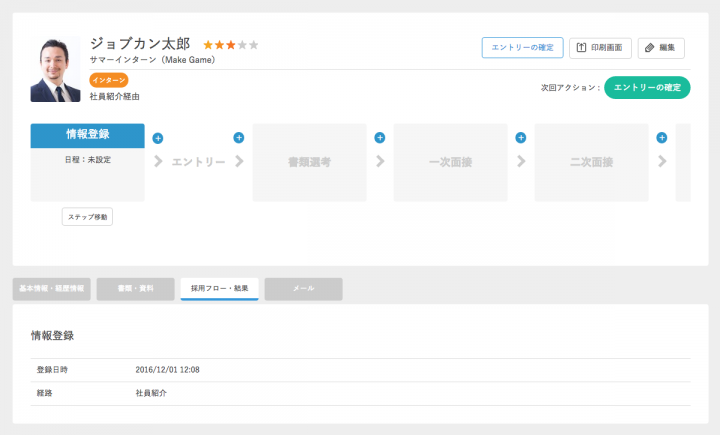The height and width of the screenshot is (435, 720).
Task: Open the 書類・資料 tab
Action: 132,289
